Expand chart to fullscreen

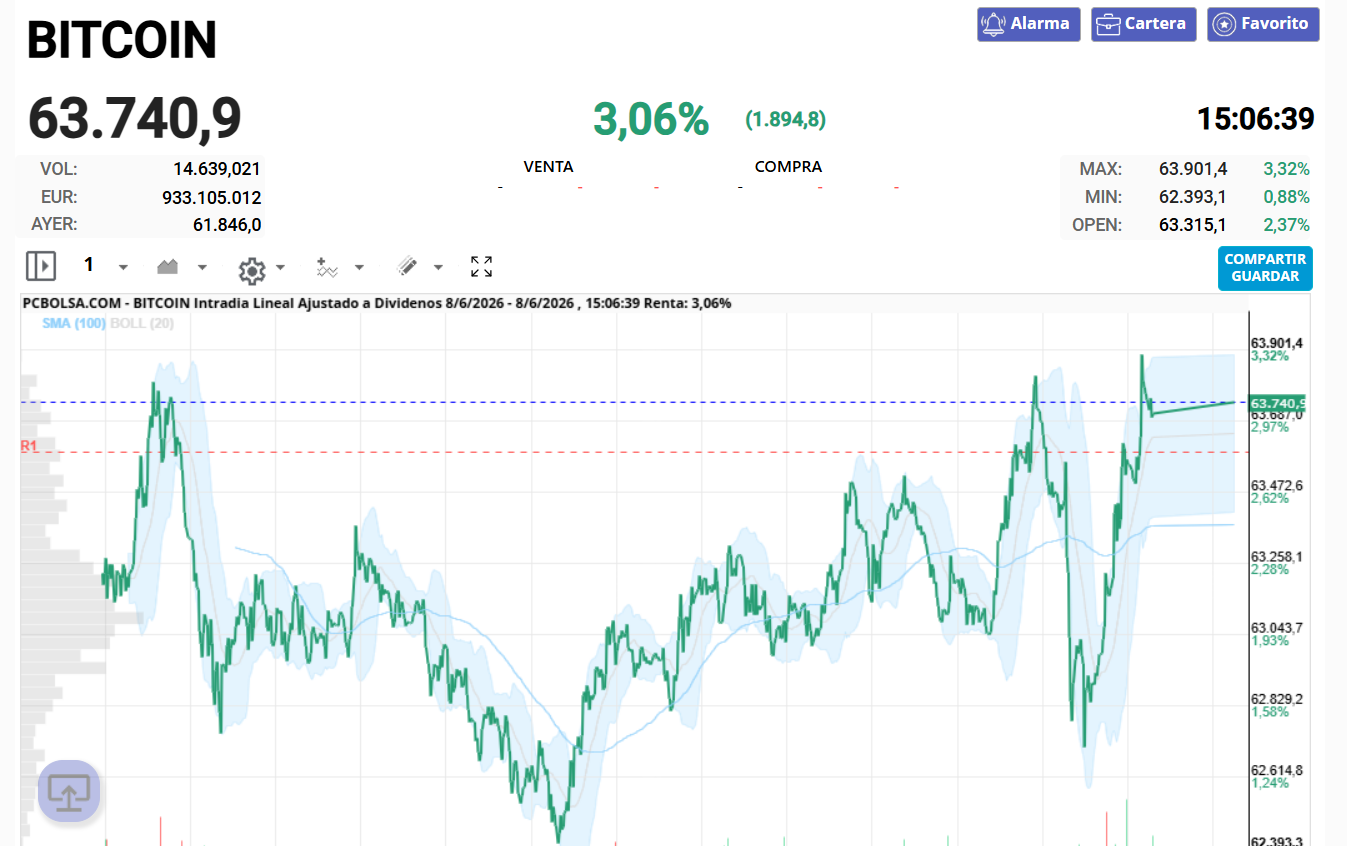point(482,266)
